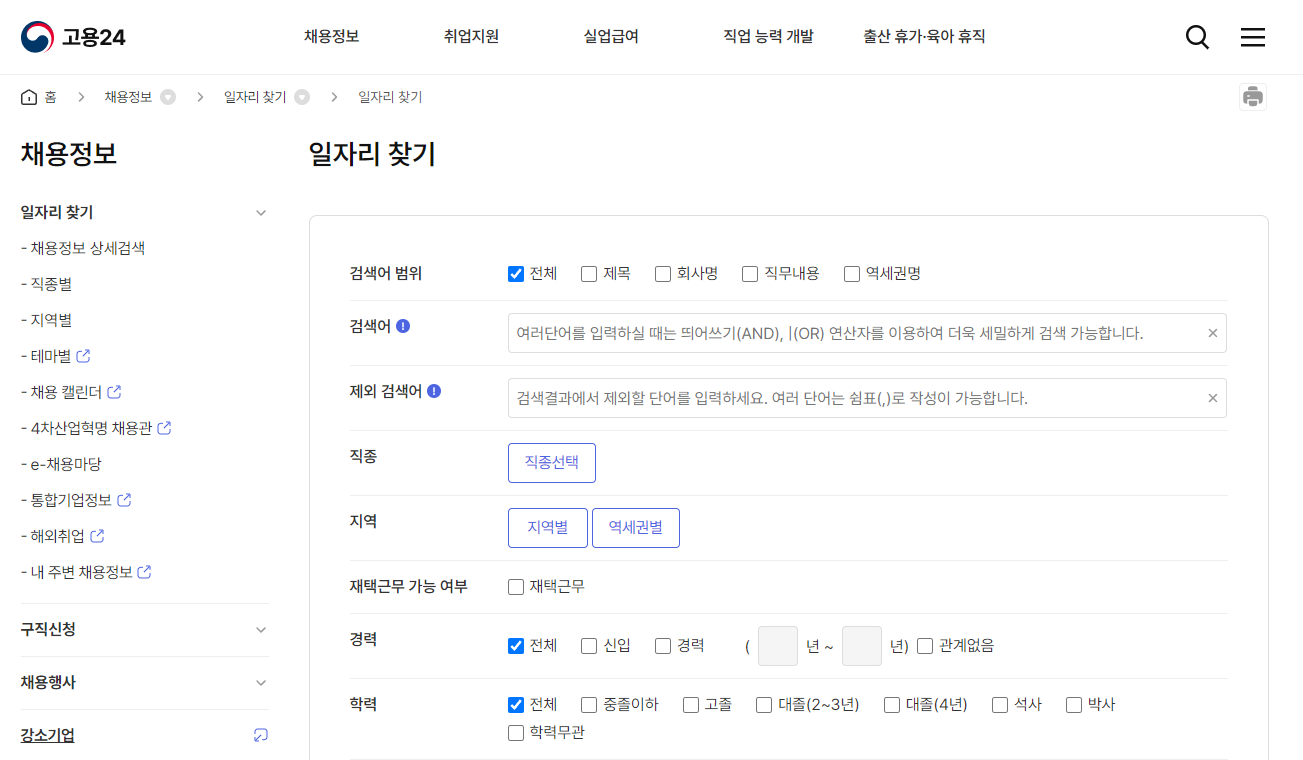The width and height of the screenshot is (1303, 760).
Task: Click the 지역별 button
Action: tap(548, 528)
